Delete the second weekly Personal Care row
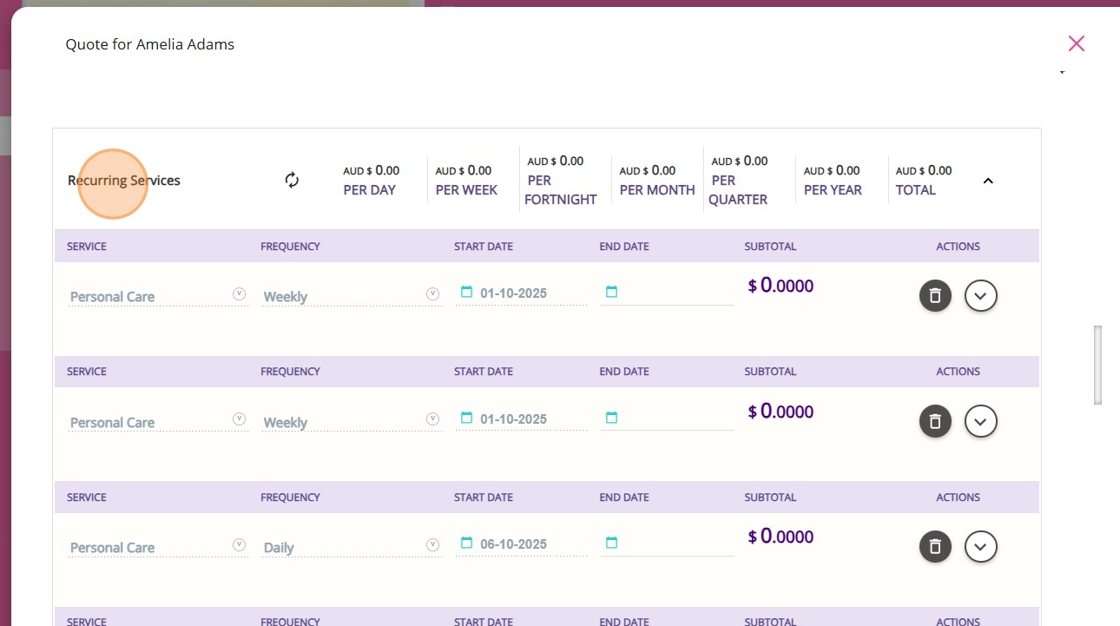Viewport: 1120px width, 626px height. pos(935,422)
